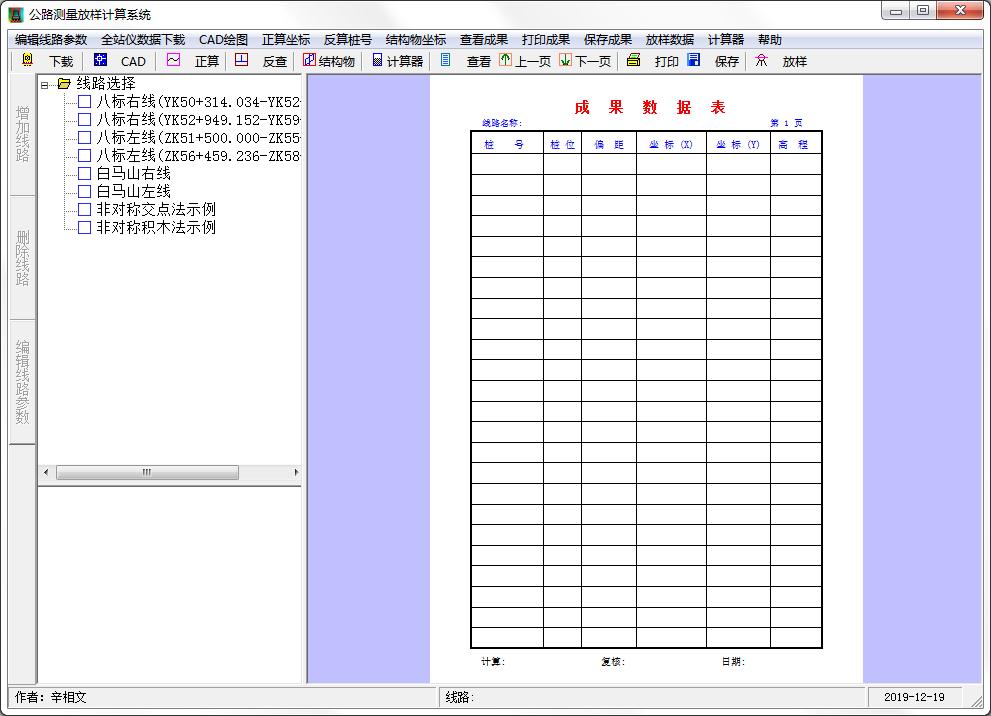The height and width of the screenshot is (716, 991).
Task: Check the 八标右线(YK52+949.152 route checkbox
Action: tap(84, 119)
